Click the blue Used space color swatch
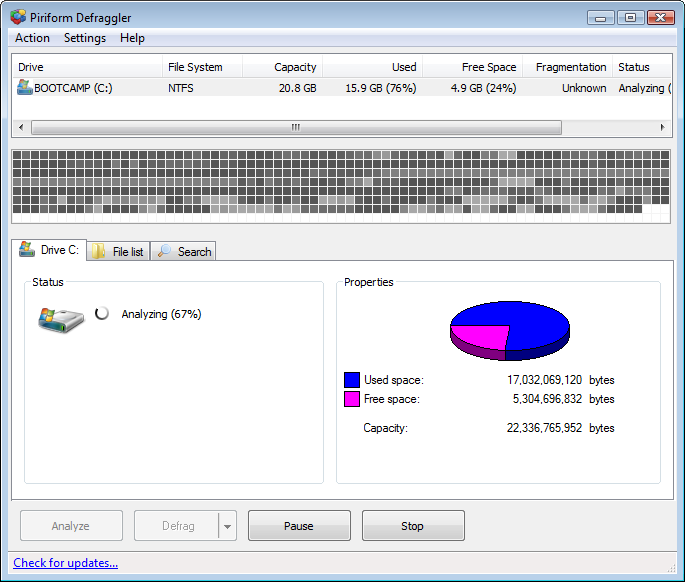685x582 pixels. click(352, 380)
